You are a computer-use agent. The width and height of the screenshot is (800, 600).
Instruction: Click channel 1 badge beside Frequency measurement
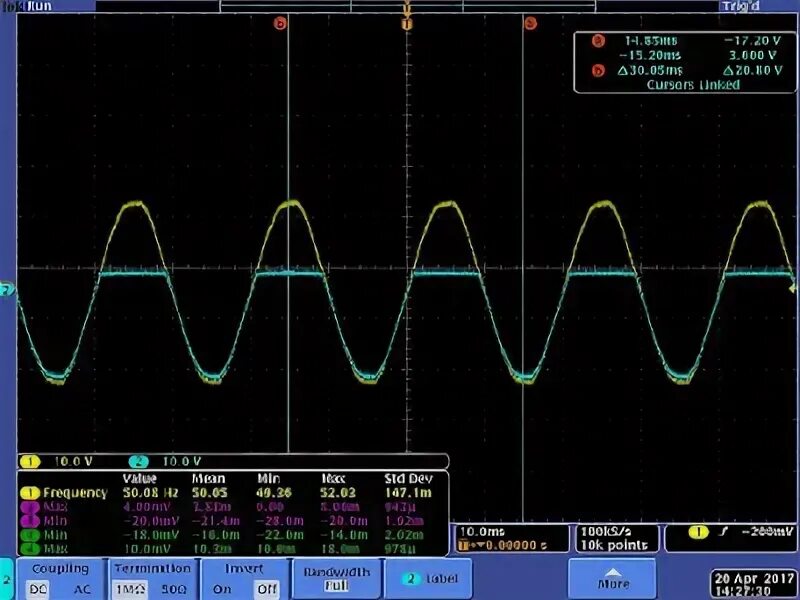[30, 493]
